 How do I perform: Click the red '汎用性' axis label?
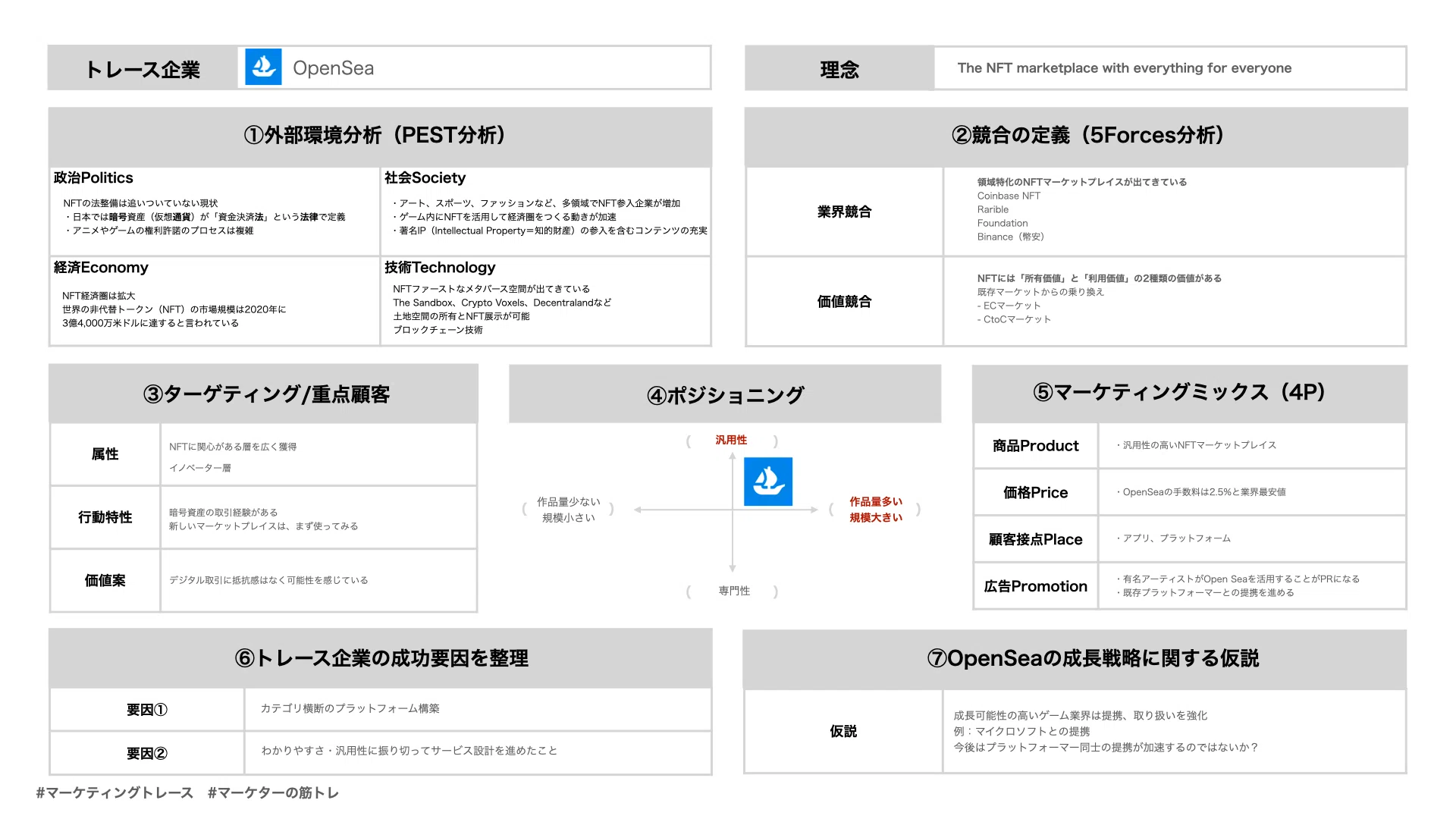[x=731, y=440]
